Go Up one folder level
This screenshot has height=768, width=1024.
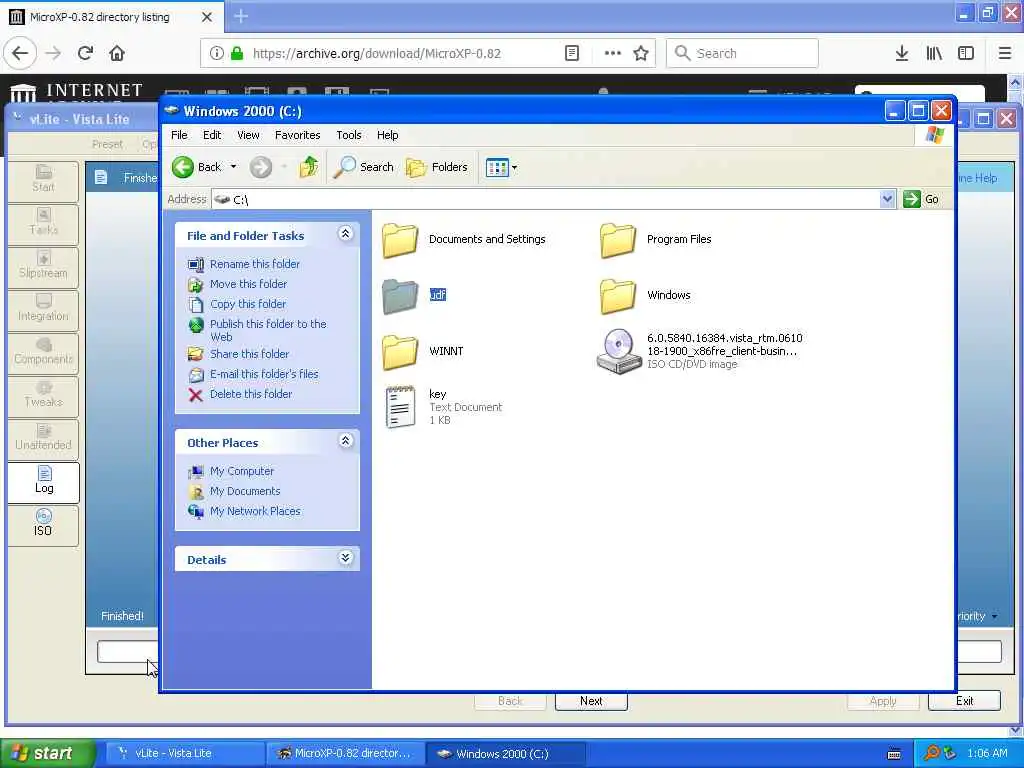(309, 167)
